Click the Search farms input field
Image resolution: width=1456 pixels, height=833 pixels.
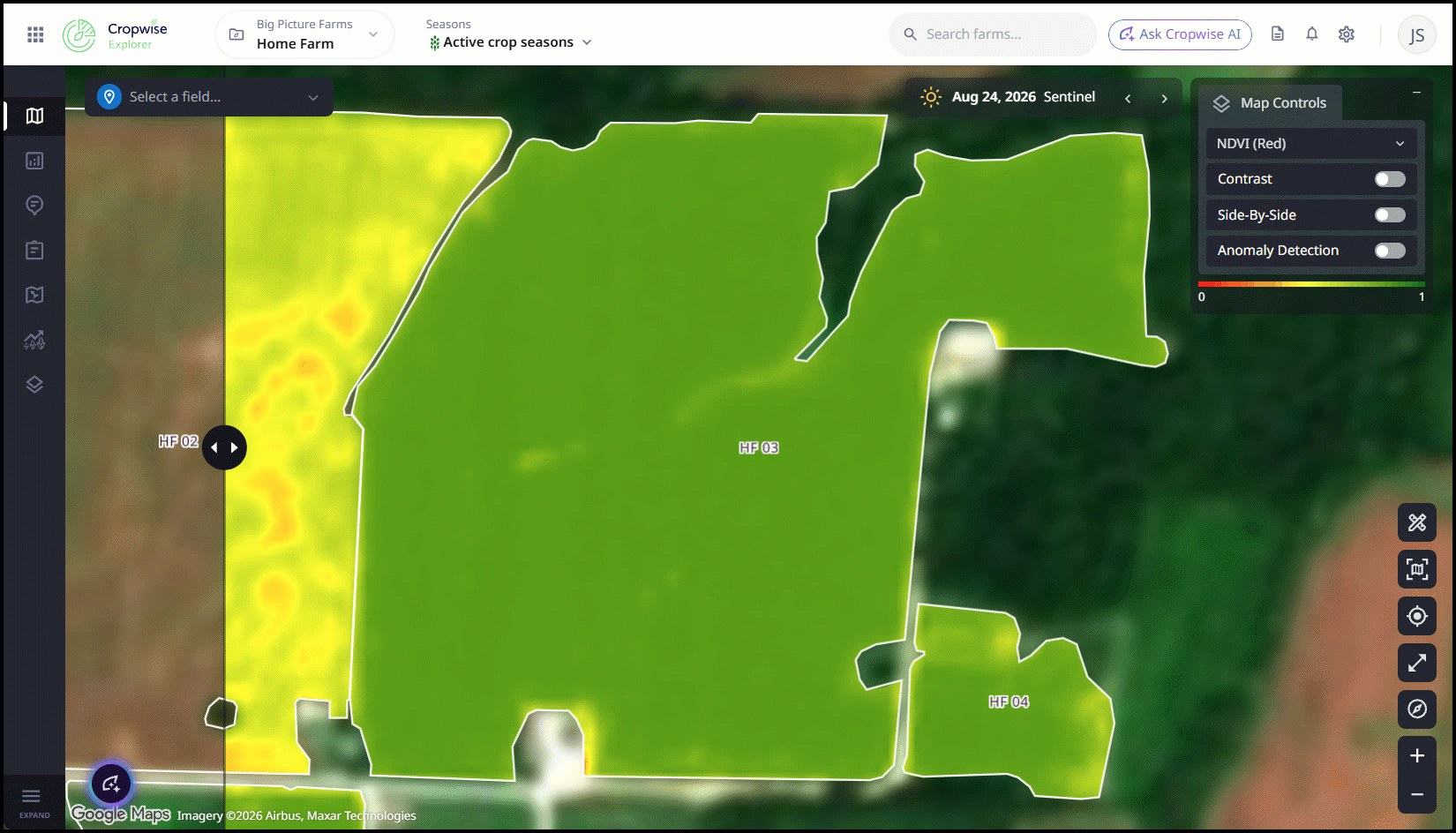click(x=994, y=34)
